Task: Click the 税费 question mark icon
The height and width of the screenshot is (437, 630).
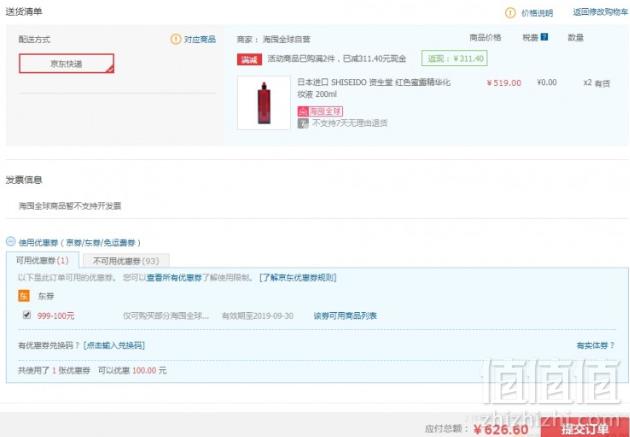Action: 544,37
